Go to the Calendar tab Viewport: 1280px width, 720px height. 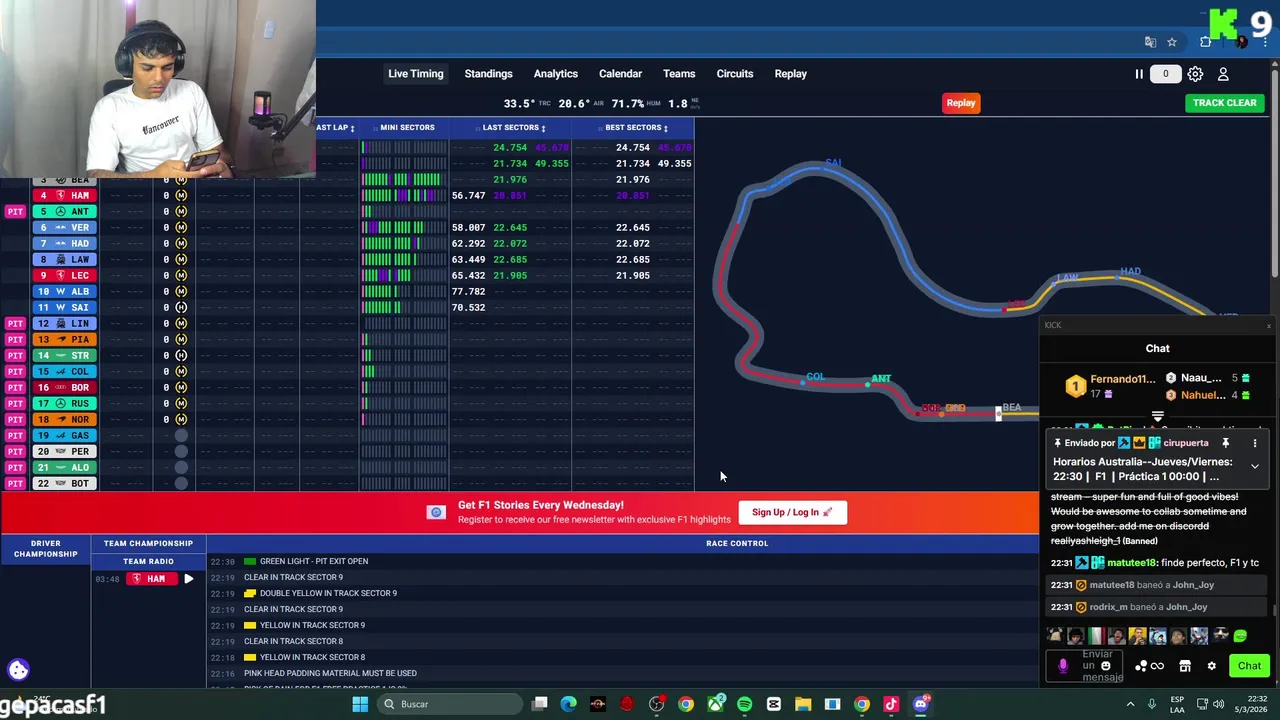pos(620,74)
